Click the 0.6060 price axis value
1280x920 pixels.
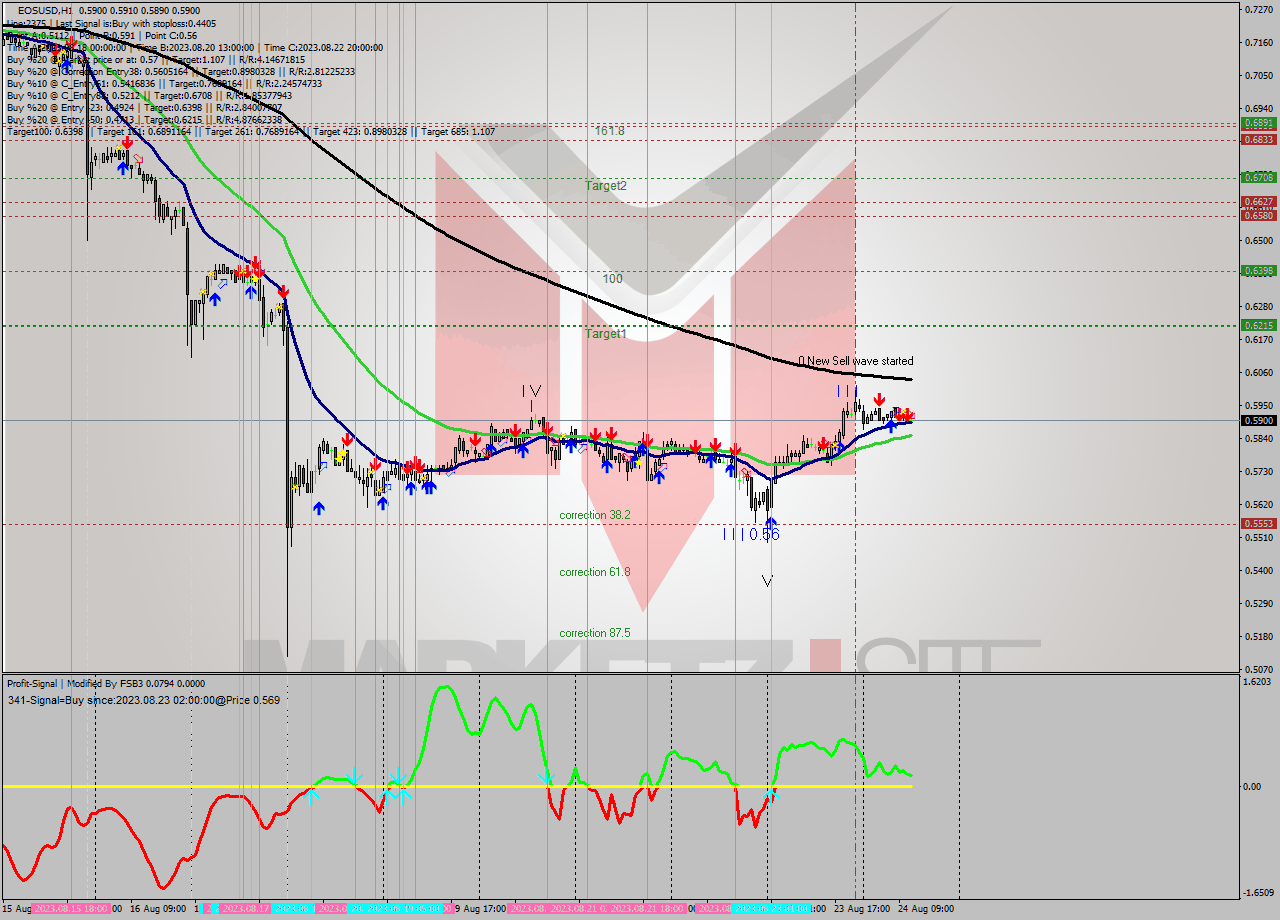(1259, 372)
